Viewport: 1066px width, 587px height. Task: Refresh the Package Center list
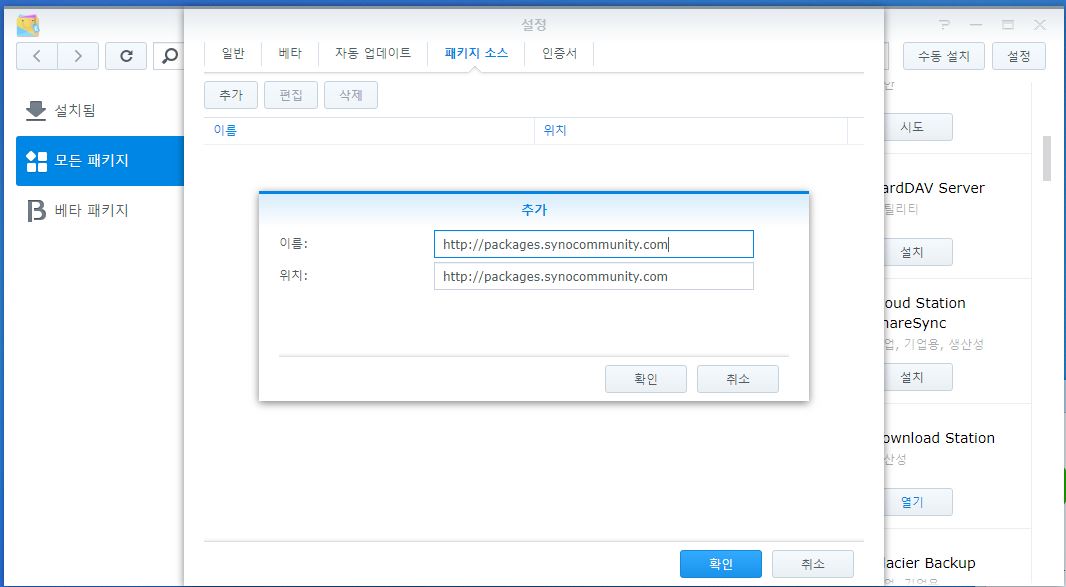tap(126, 56)
